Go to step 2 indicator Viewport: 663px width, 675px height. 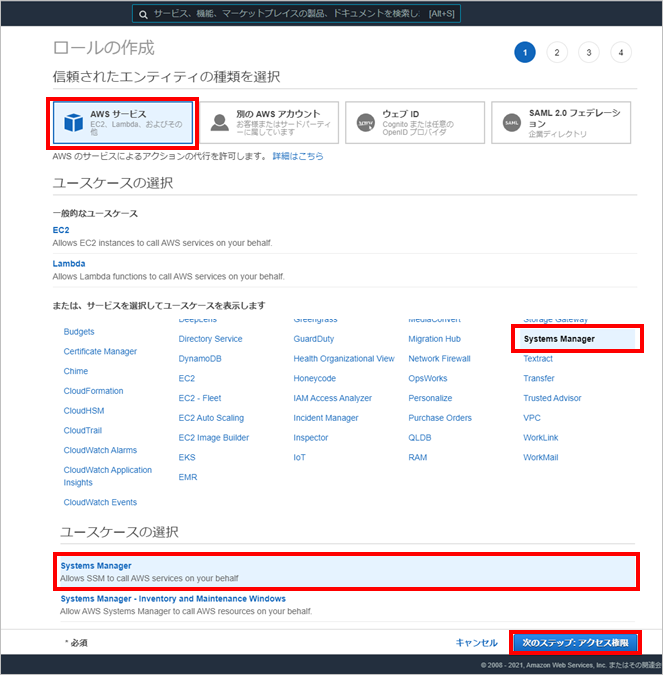click(x=557, y=53)
